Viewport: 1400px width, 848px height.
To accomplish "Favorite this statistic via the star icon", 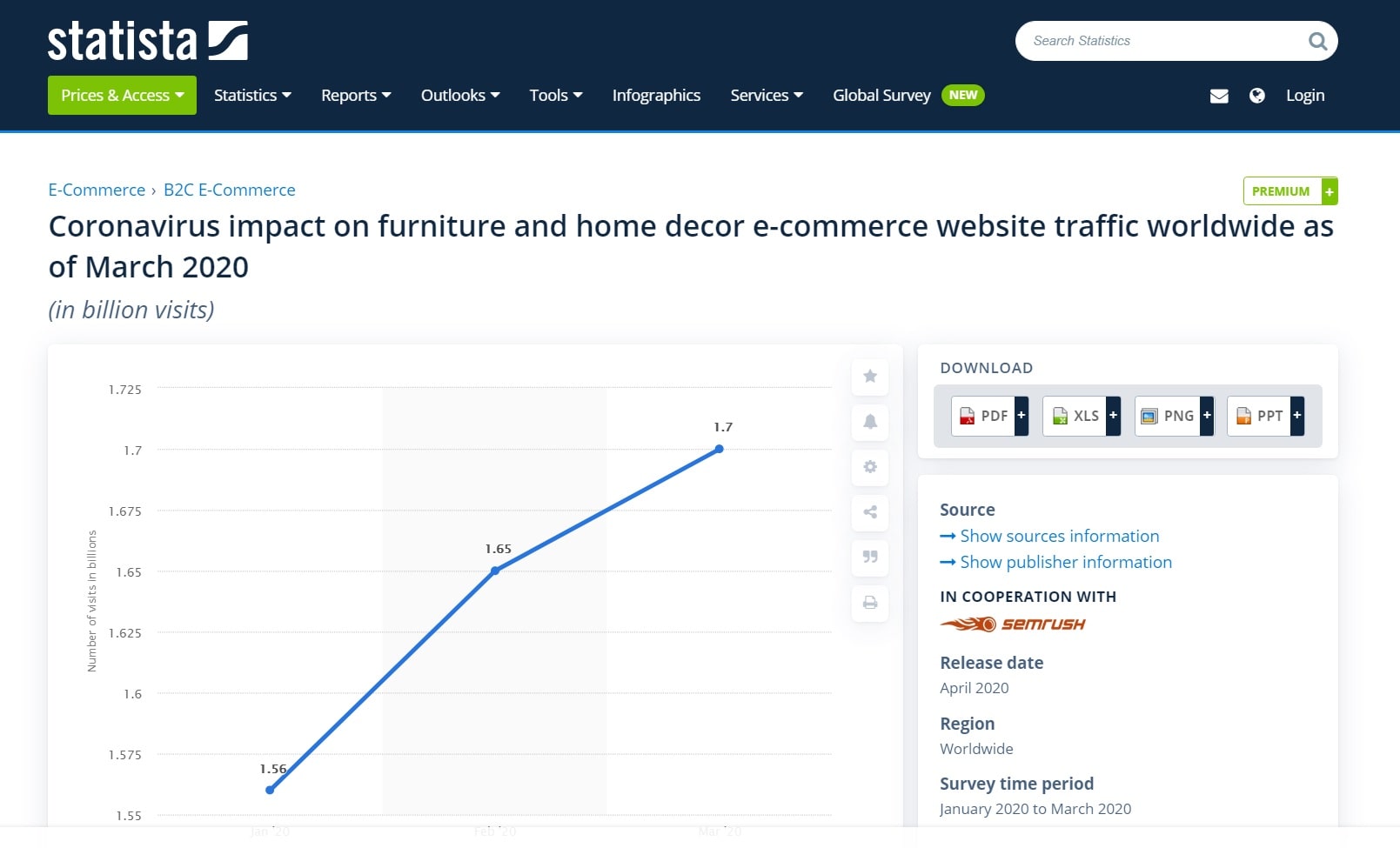I will click(x=869, y=377).
